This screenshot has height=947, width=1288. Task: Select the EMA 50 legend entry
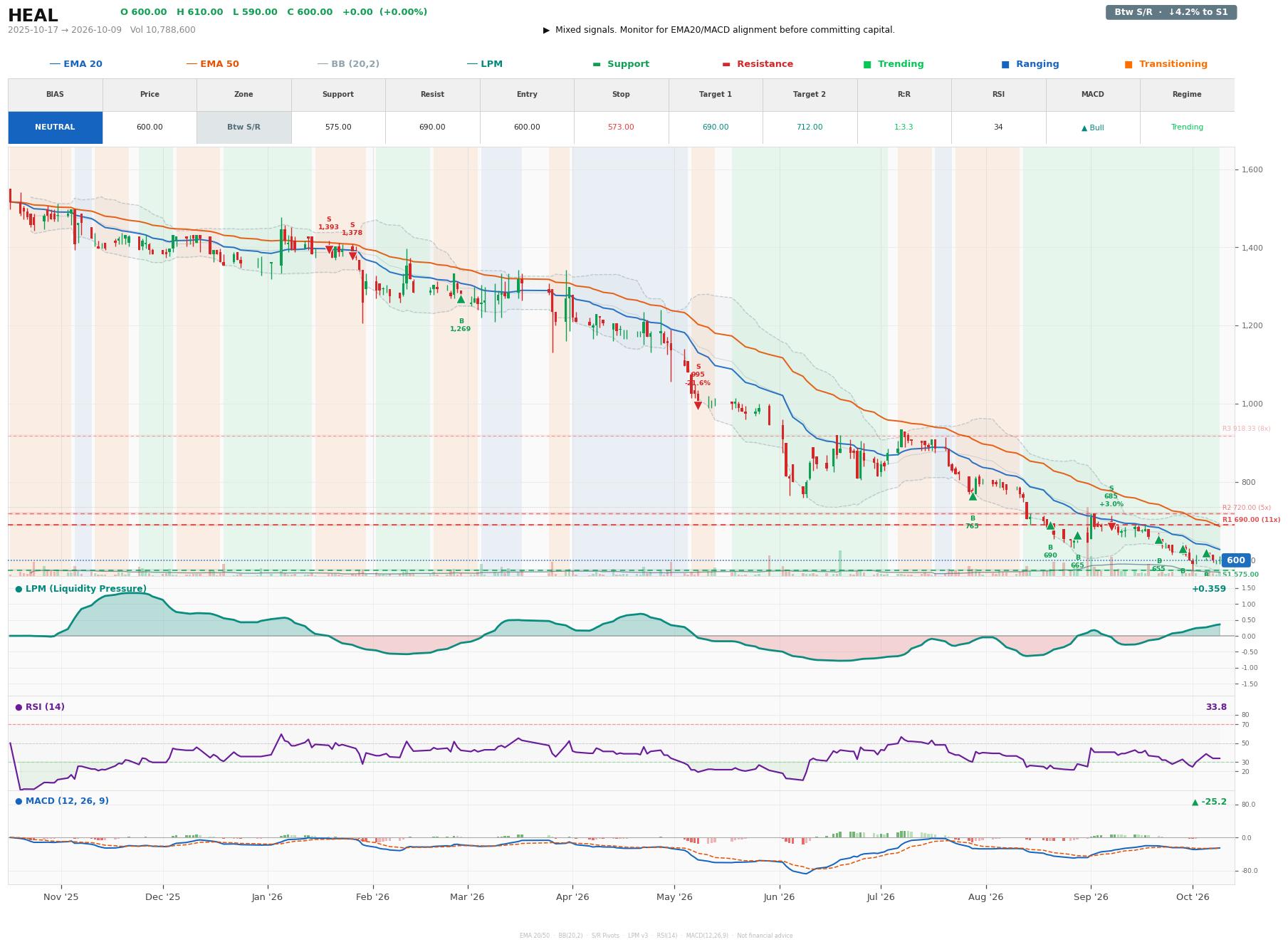pyautogui.click(x=212, y=64)
